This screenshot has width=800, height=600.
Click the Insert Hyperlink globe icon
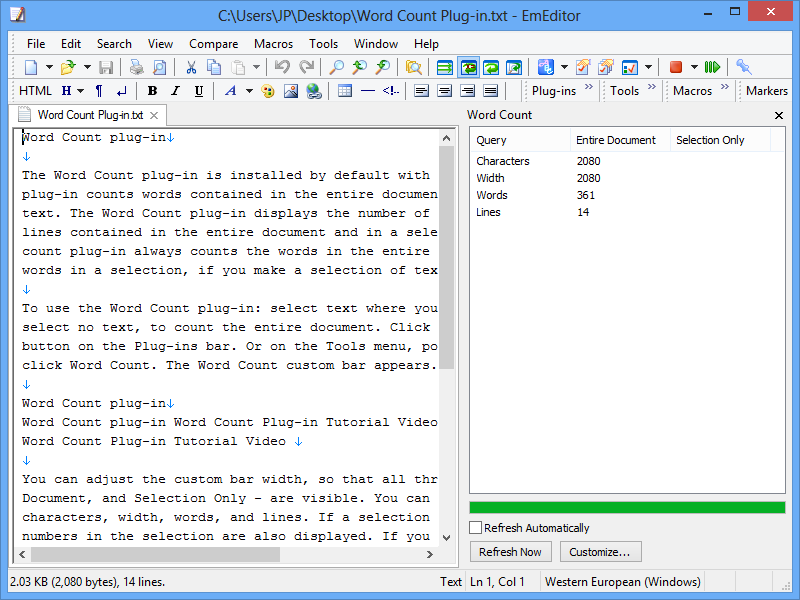click(314, 91)
